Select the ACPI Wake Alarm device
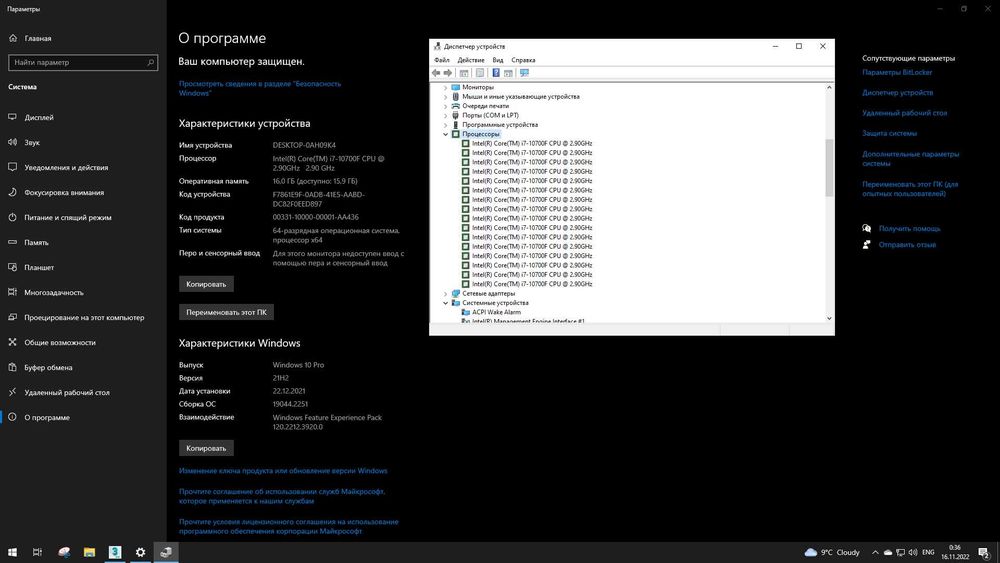The height and width of the screenshot is (563, 1000). coord(496,312)
